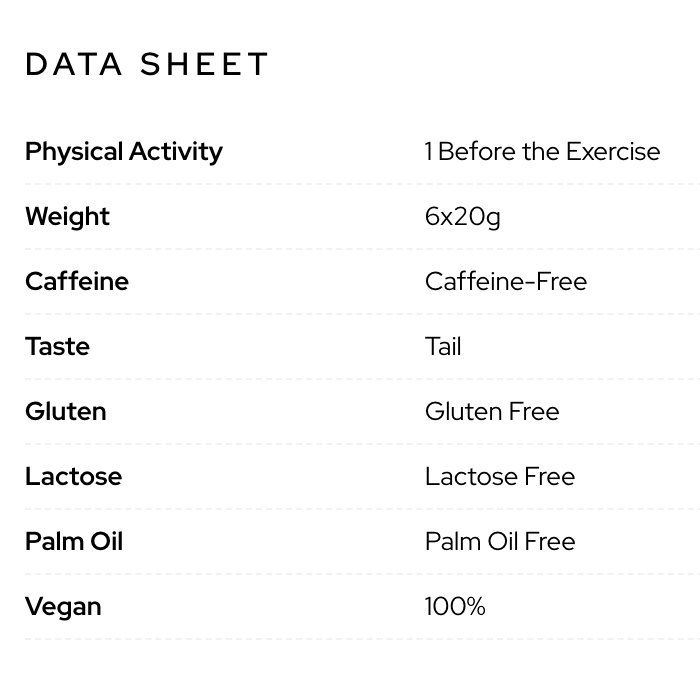Select the bold Palm Oil row label
700x700 pixels.
pyautogui.click(x=74, y=542)
